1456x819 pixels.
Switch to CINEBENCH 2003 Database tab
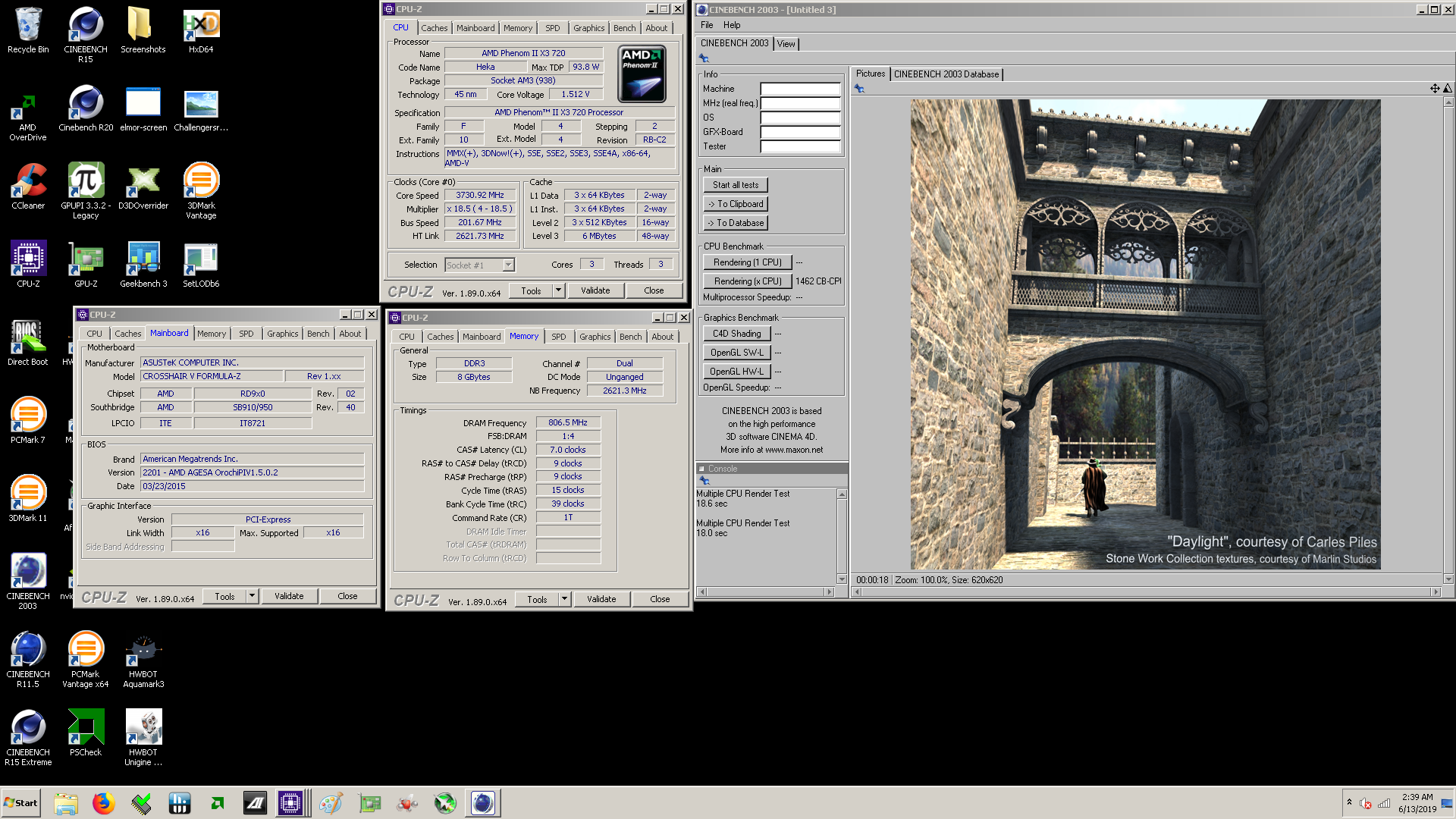tap(946, 74)
